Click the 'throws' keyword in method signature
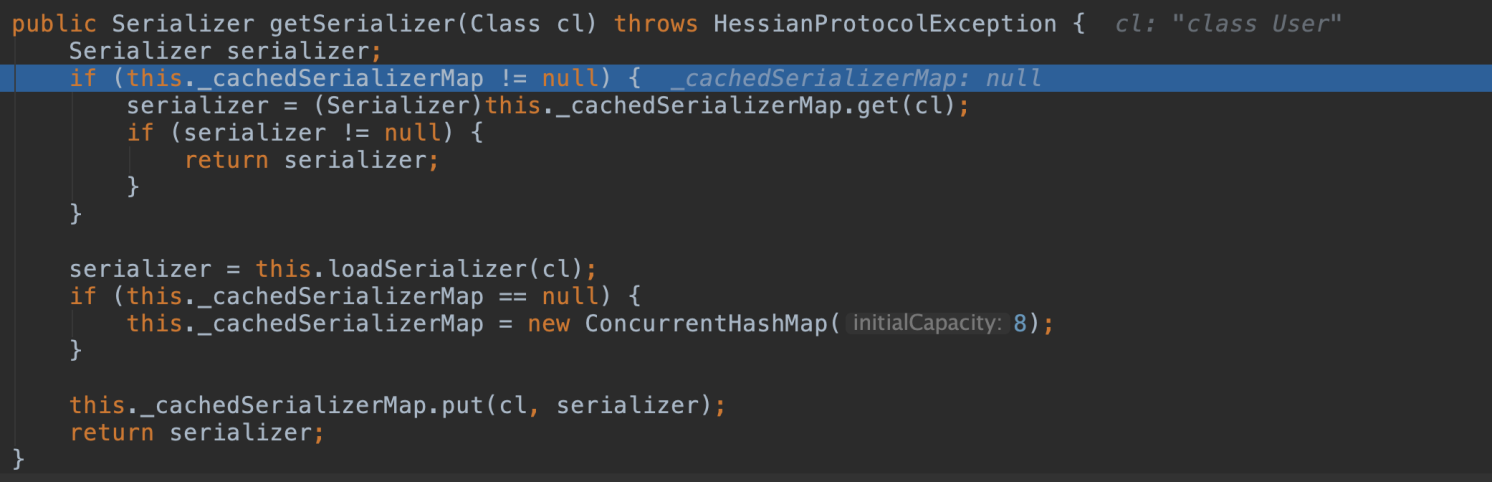This screenshot has width=1492, height=482. (657, 23)
